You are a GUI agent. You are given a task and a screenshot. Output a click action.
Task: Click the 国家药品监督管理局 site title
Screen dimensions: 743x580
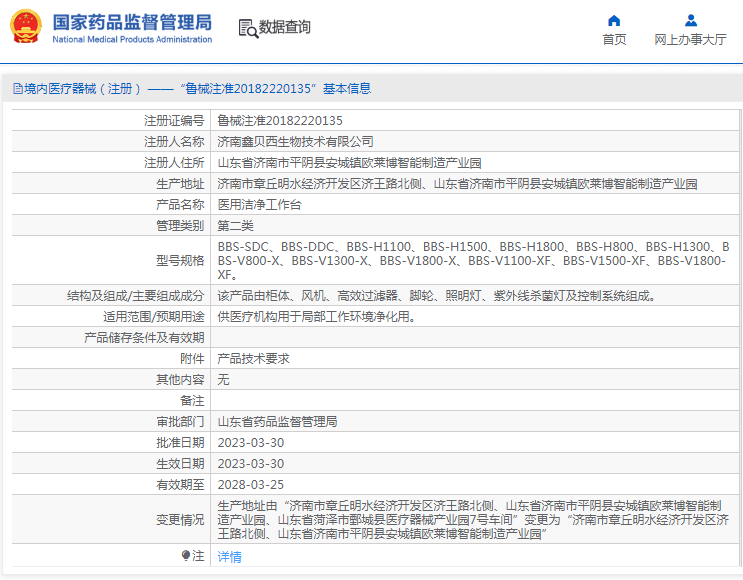coord(131,21)
